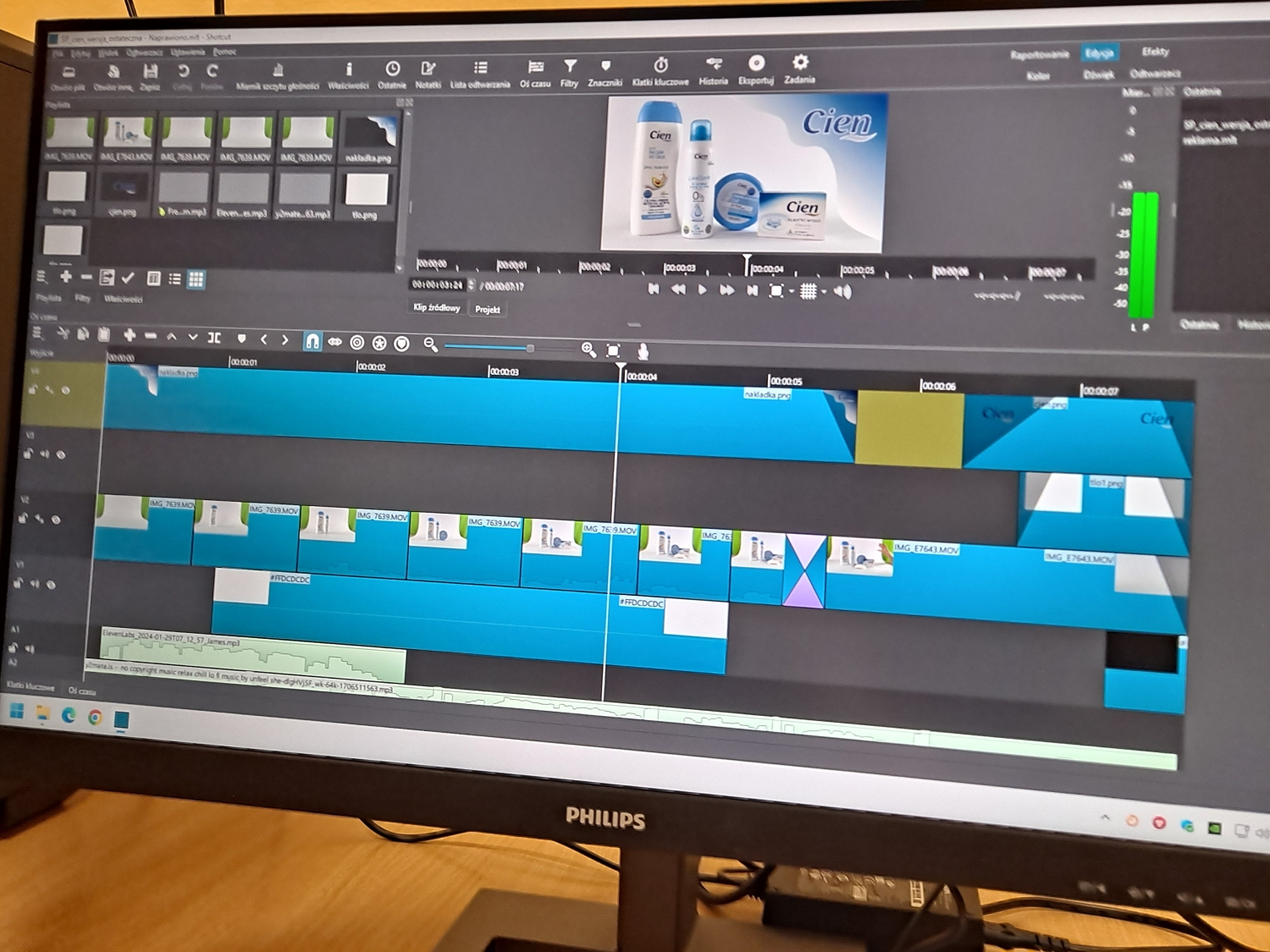The height and width of the screenshot is (952, 1270).
Task: Split clip at playhead on timeline toolbar
Action: coord(215,338)
